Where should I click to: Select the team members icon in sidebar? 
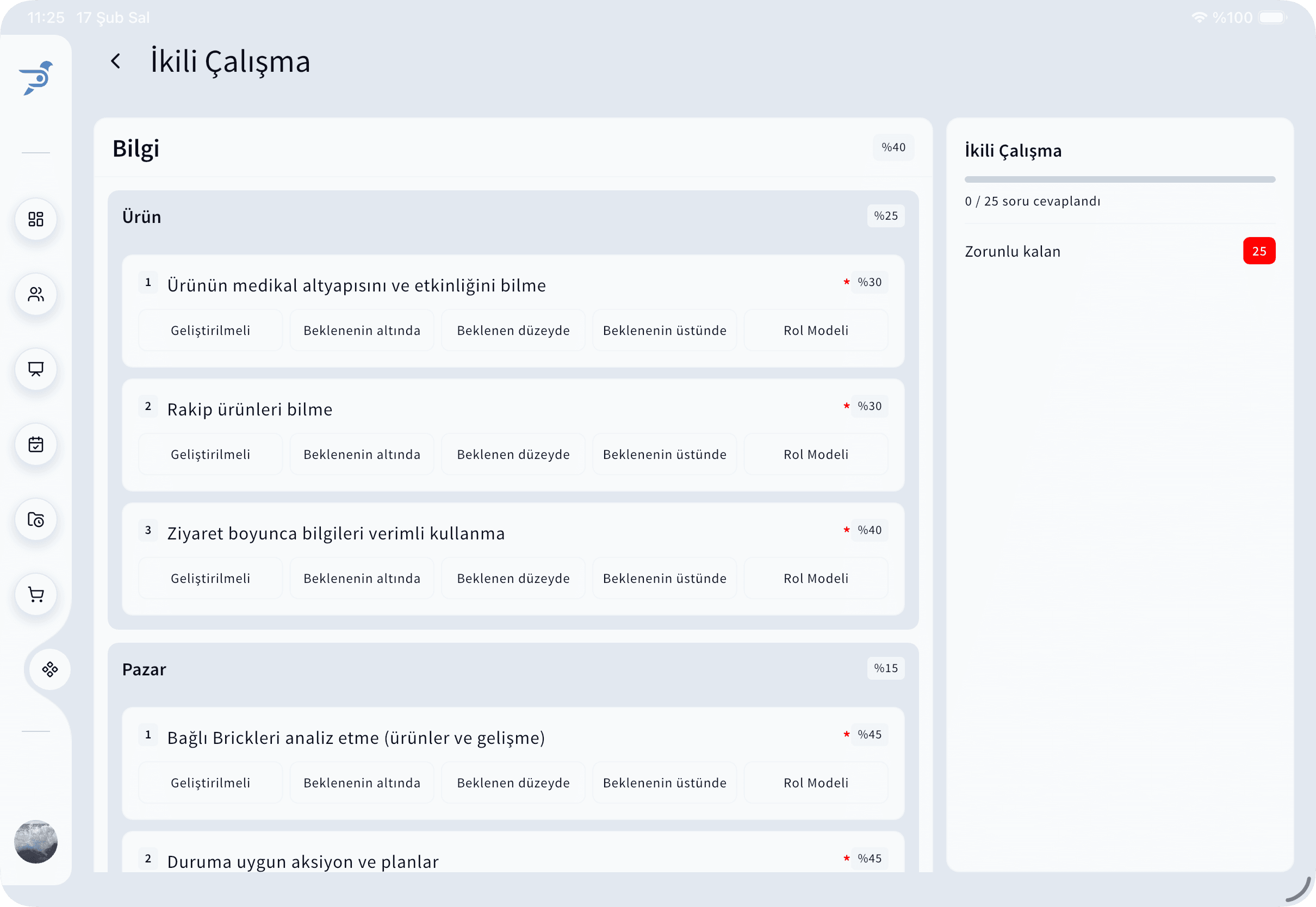tap(35, 294)
